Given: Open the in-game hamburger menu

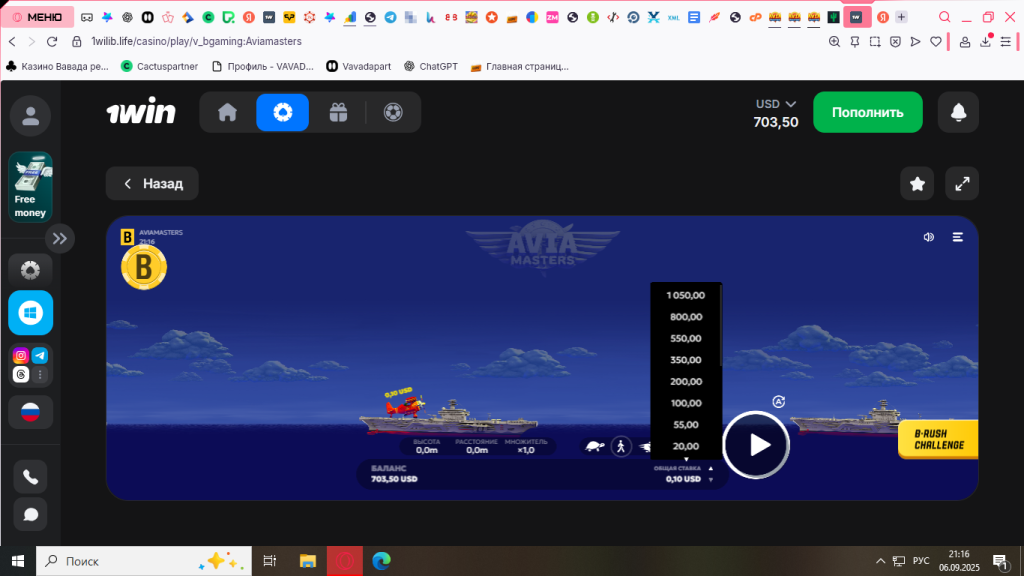Looking at the screenshot, I should (x=957, y=237).
